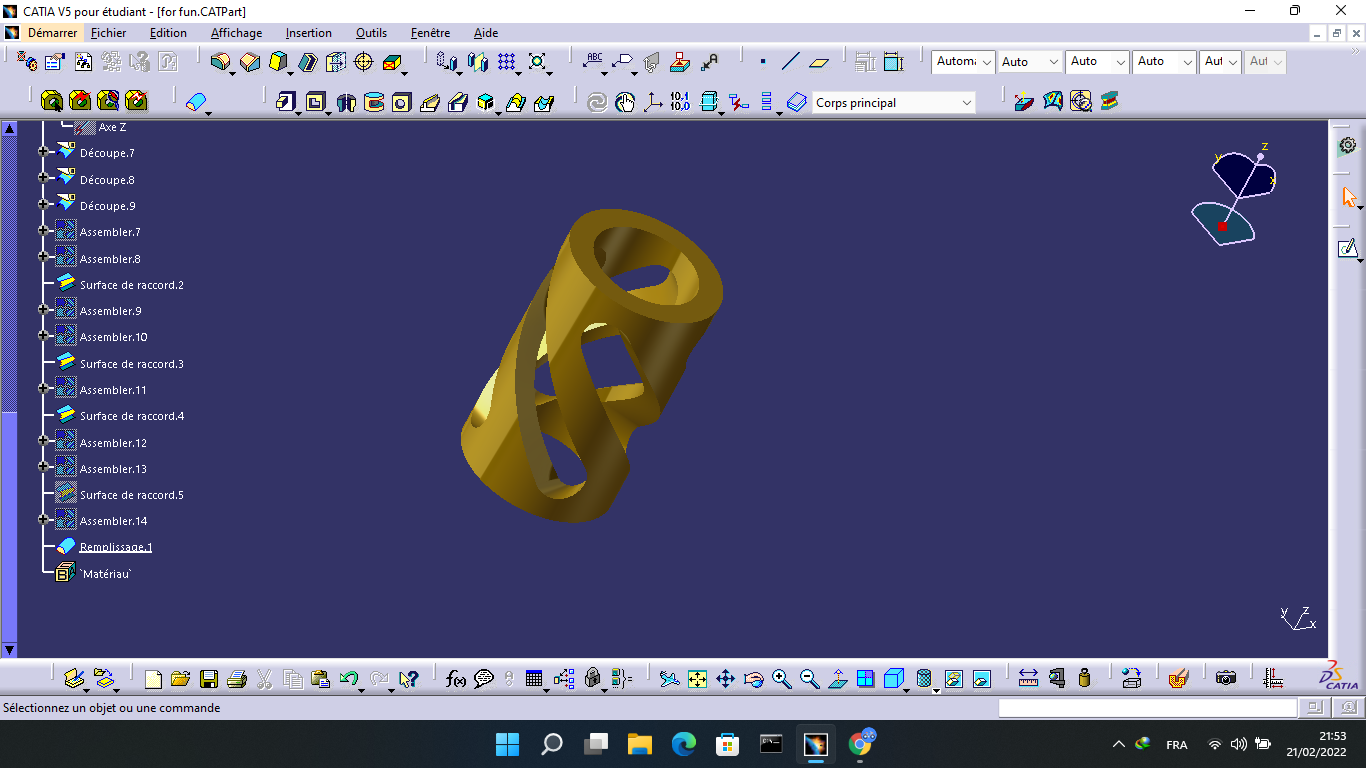This screenshot has height=768, width=1366.
Task: Open the Insertion menu
Action: point(309,33)
